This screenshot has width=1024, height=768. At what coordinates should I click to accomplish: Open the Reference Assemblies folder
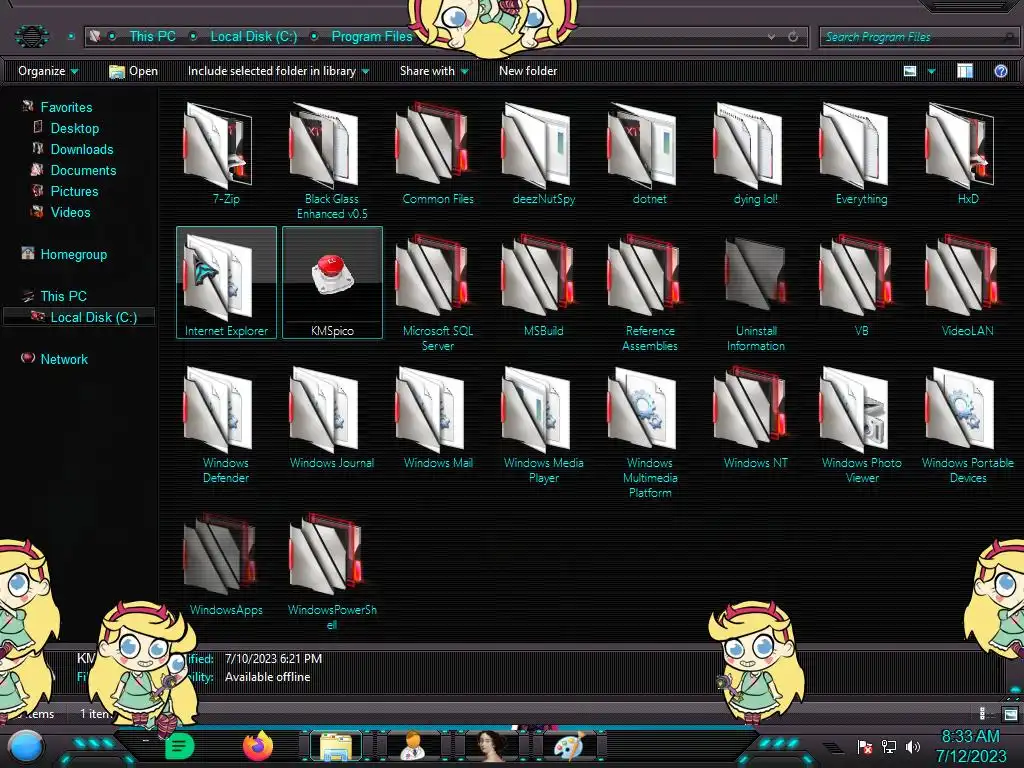(x=649, y=293)
